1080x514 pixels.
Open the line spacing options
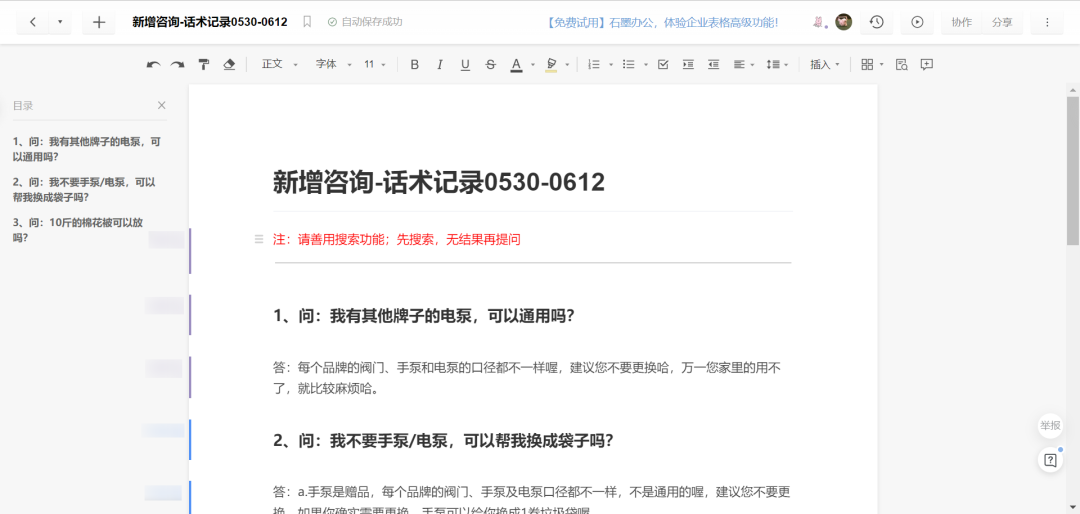[777, 65]
